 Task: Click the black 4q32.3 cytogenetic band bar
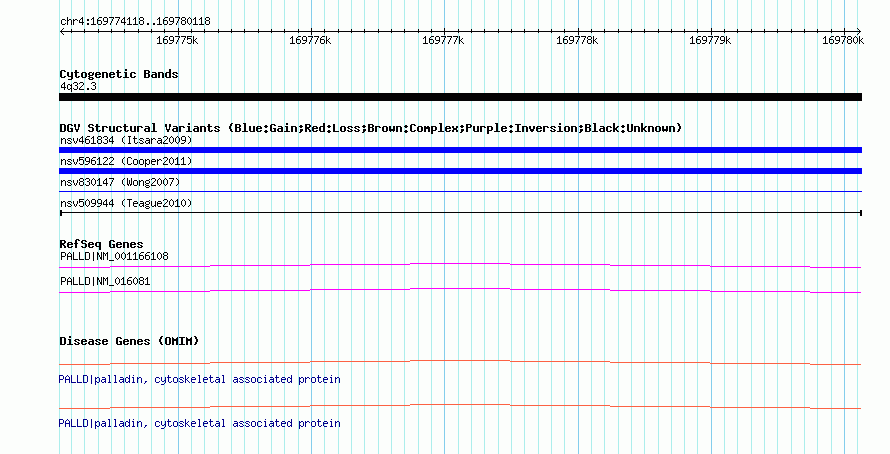click(460, 97)
